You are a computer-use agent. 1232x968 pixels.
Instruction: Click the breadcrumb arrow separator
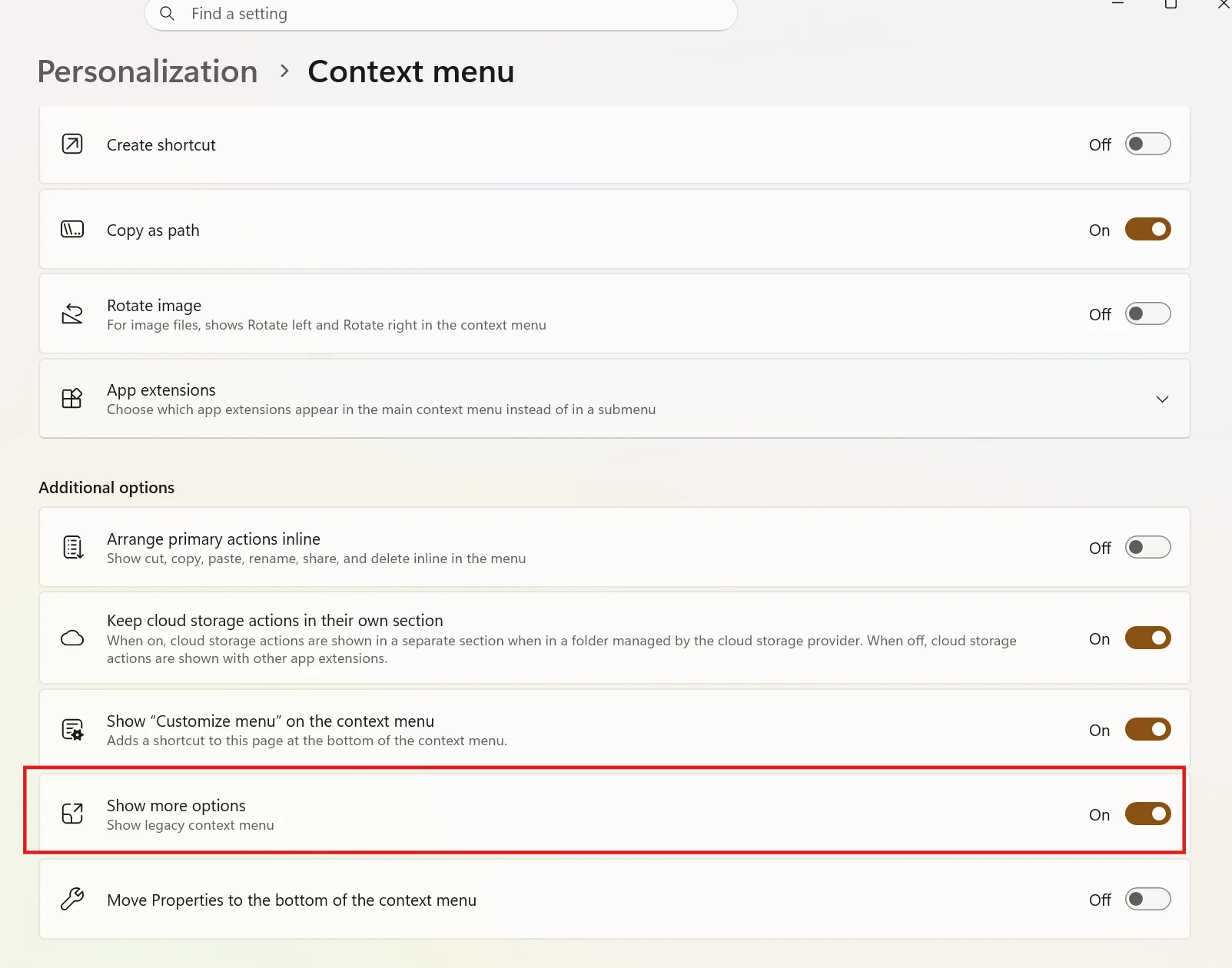[284, 71]
